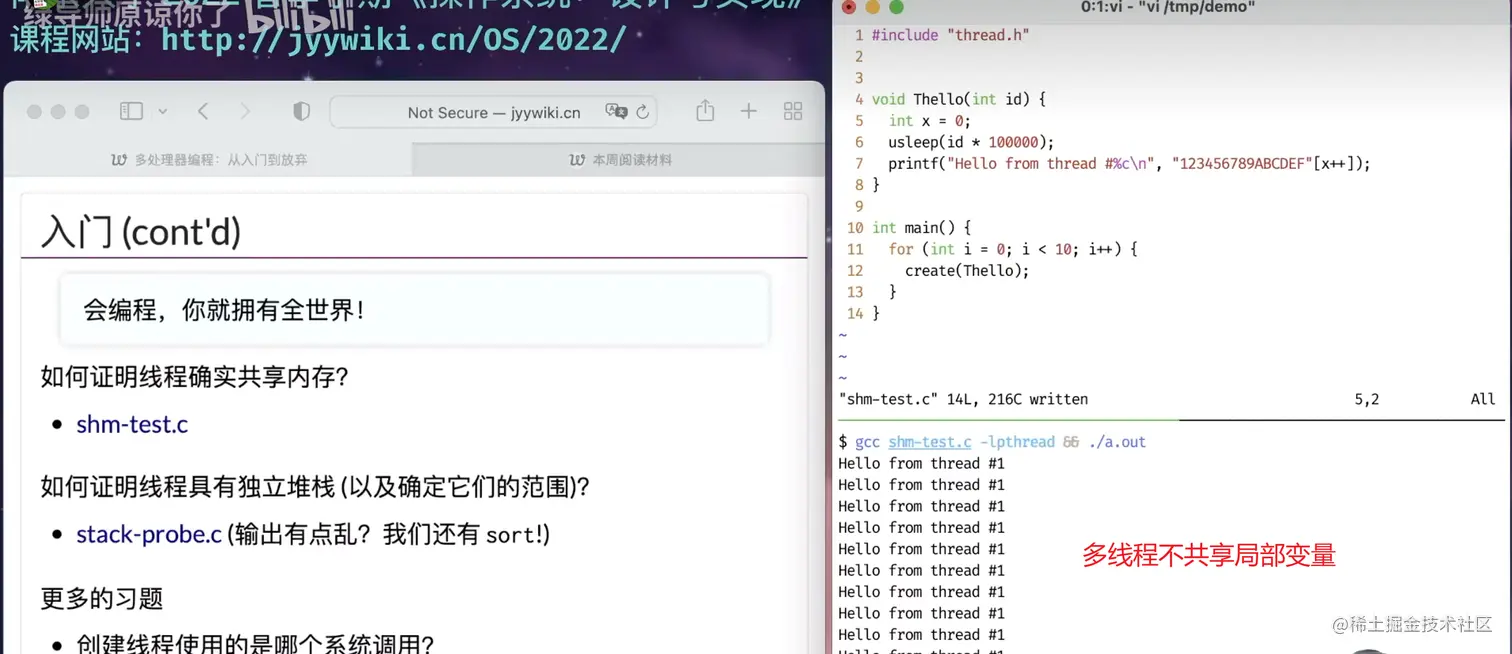This screenshot has width=1512, height=654.
Task: Add a new Safari tab with plus
Action: pos(748,111)
